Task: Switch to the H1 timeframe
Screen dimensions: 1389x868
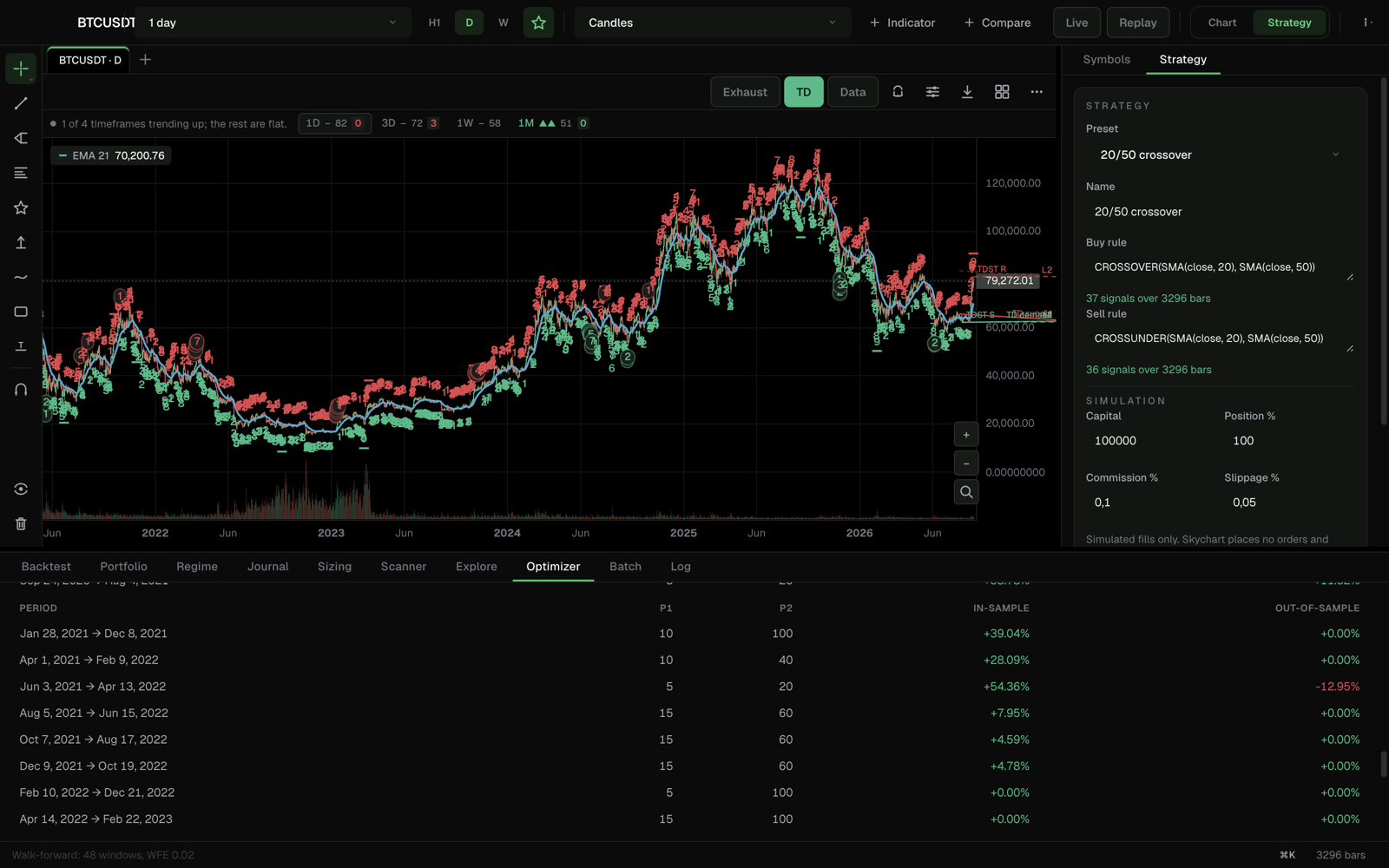Action: (x=435, y=23)
